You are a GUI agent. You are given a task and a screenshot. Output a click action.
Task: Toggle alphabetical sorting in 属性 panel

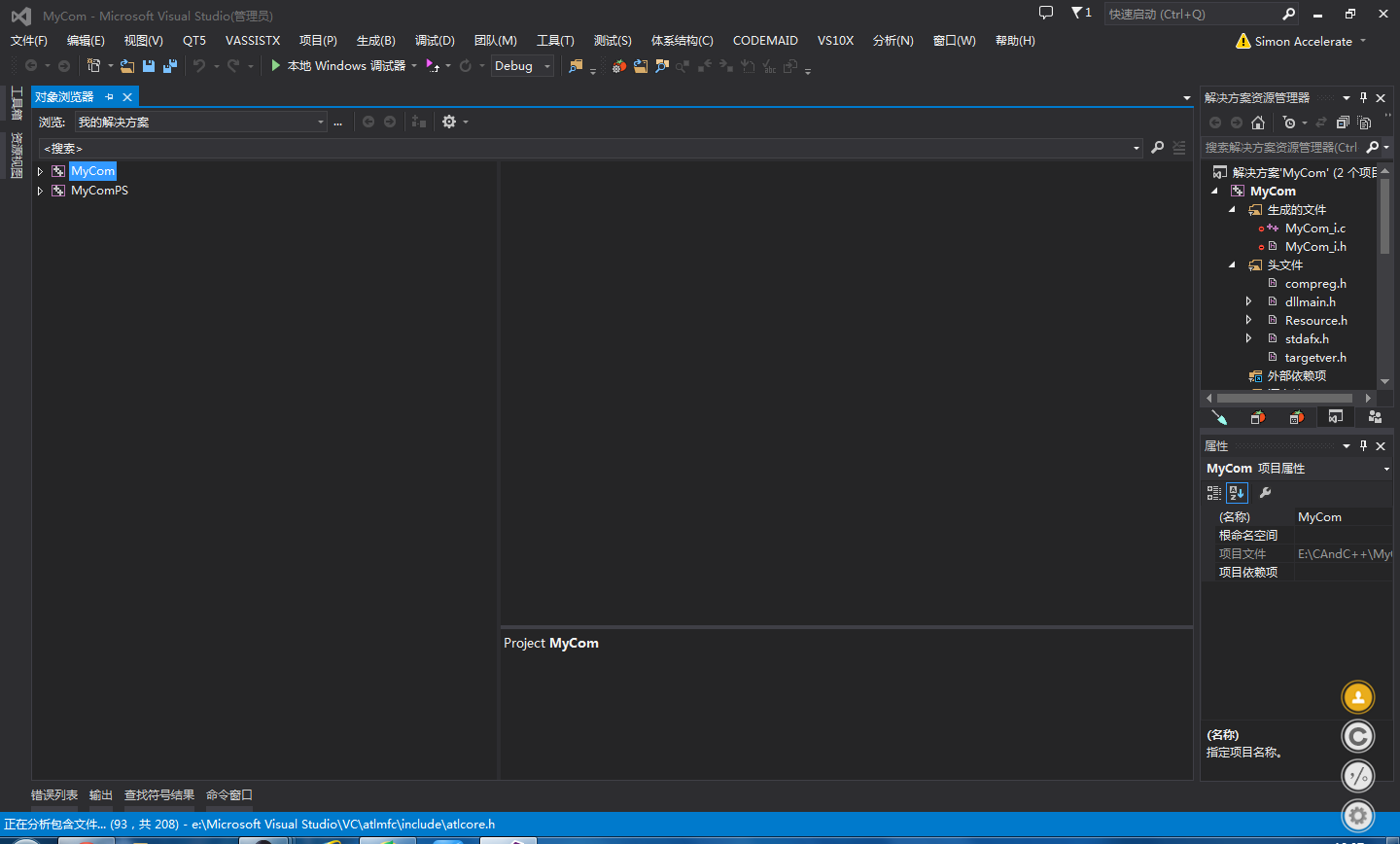pos(1237,493)
